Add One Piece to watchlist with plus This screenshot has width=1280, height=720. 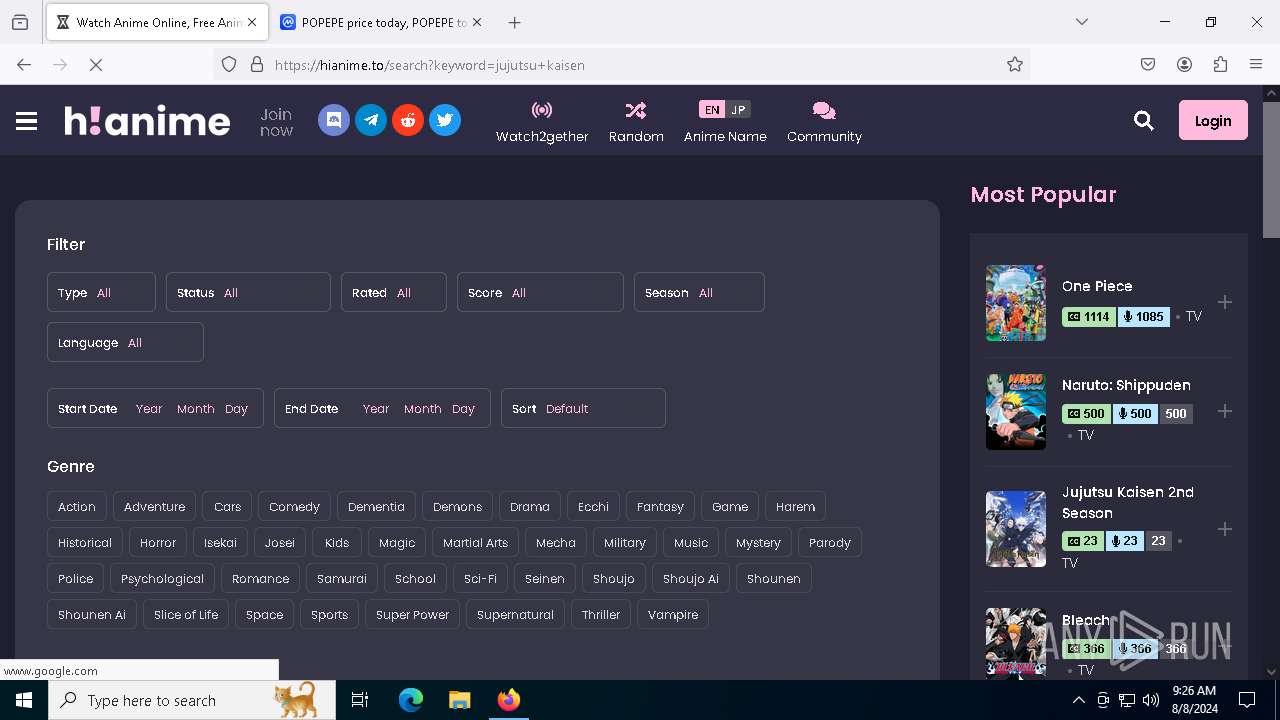pos(1225,302)
